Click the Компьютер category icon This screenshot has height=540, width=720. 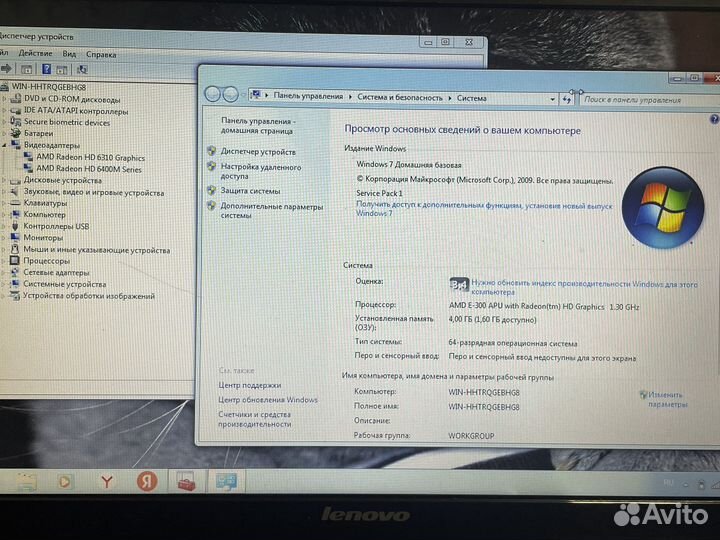(x=15, y=214)
